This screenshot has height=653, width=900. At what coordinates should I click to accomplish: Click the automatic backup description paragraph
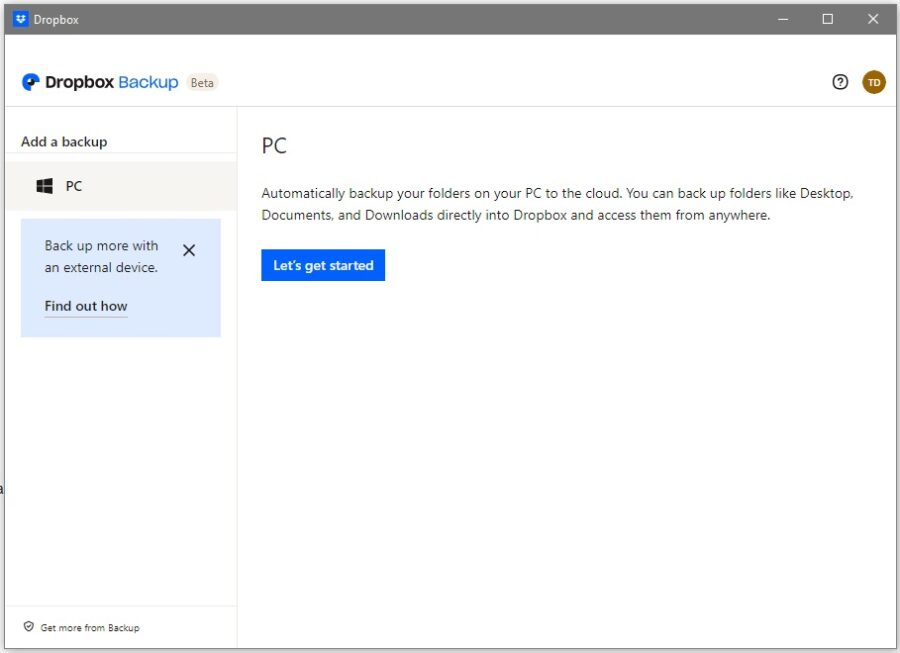click(557, 204)
